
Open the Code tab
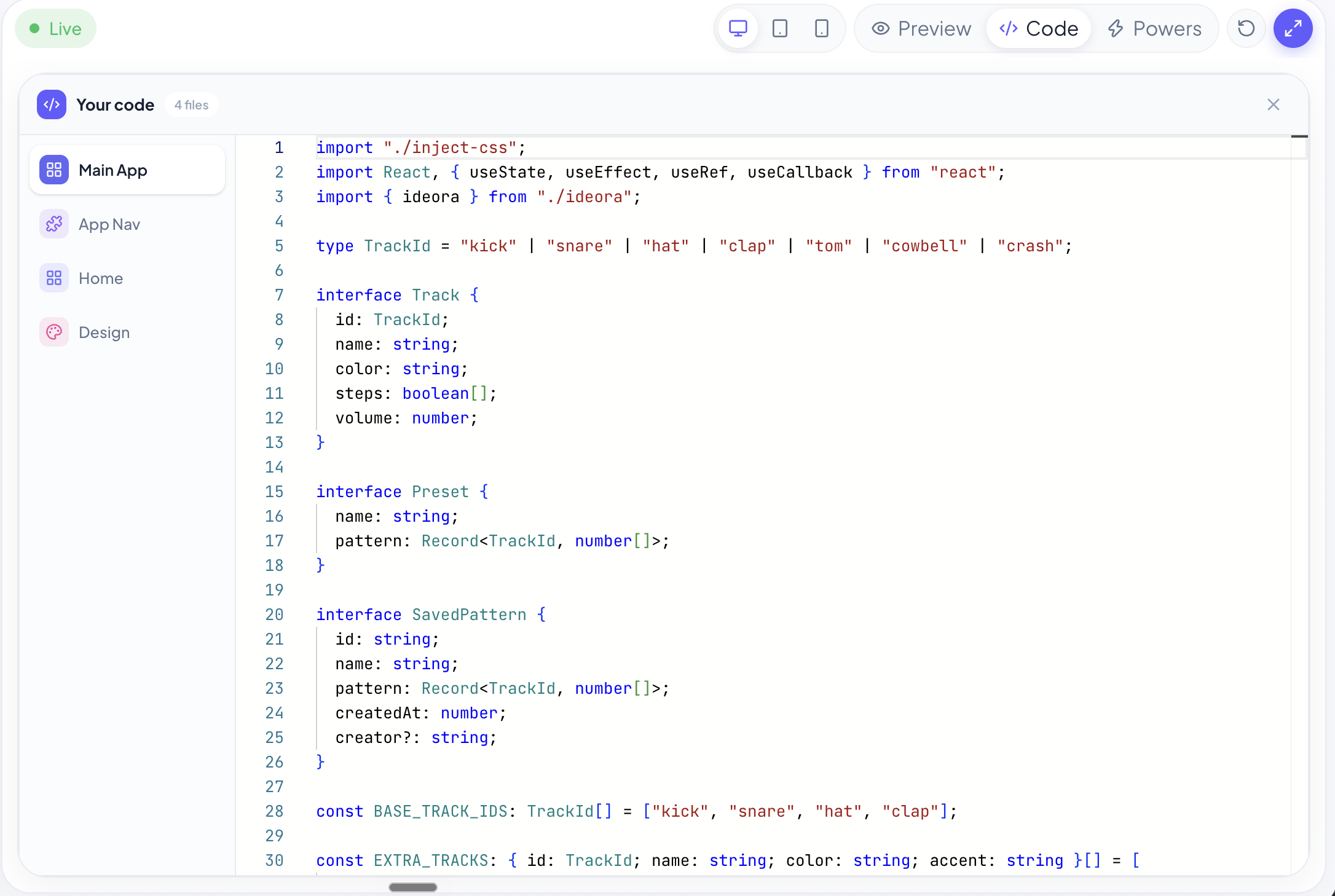click(1039, 29)
